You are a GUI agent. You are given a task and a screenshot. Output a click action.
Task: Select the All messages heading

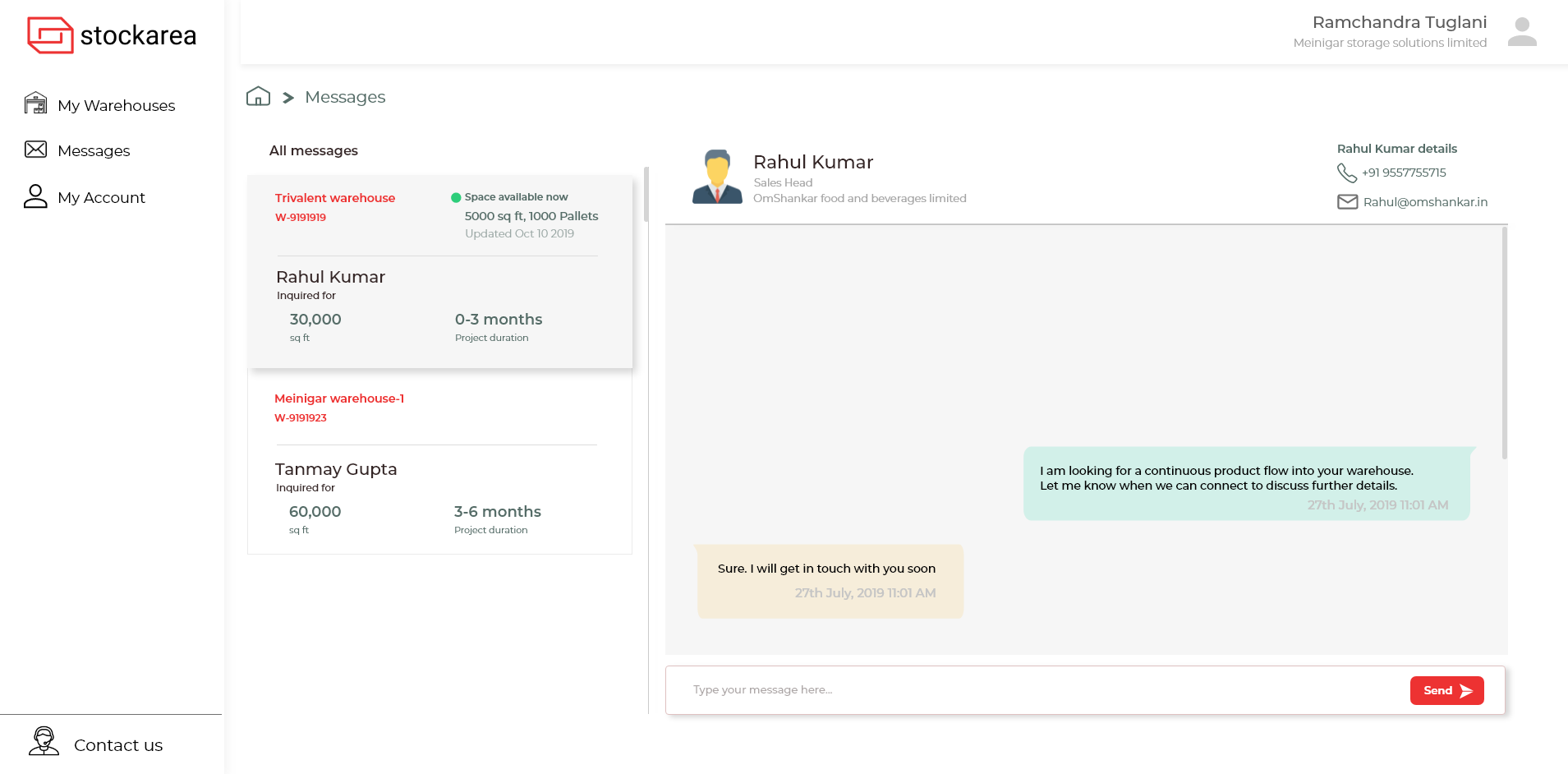(314, 150)
